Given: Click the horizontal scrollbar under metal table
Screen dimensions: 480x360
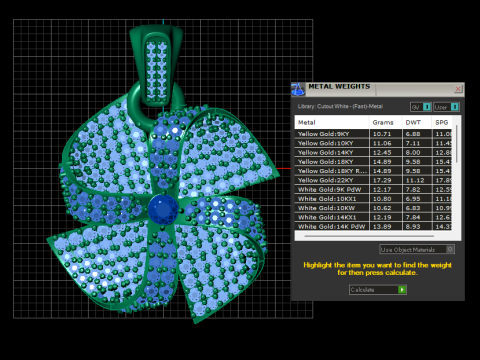Looking at the screenshot, I should (369, 236).
